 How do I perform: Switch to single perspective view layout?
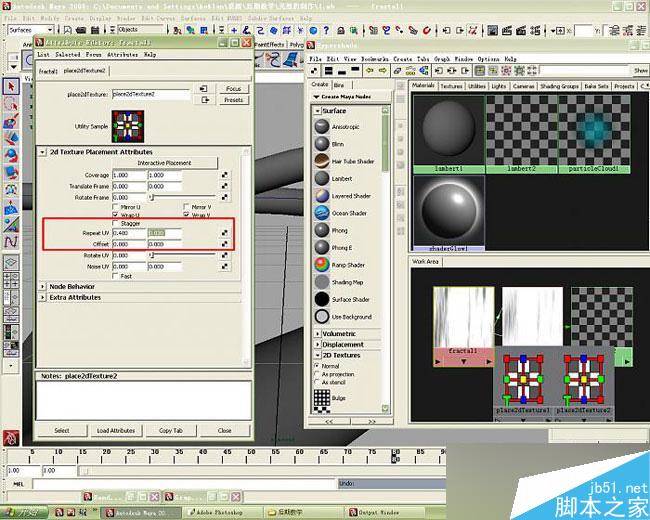pyautogui.click(x=11, y=262)
